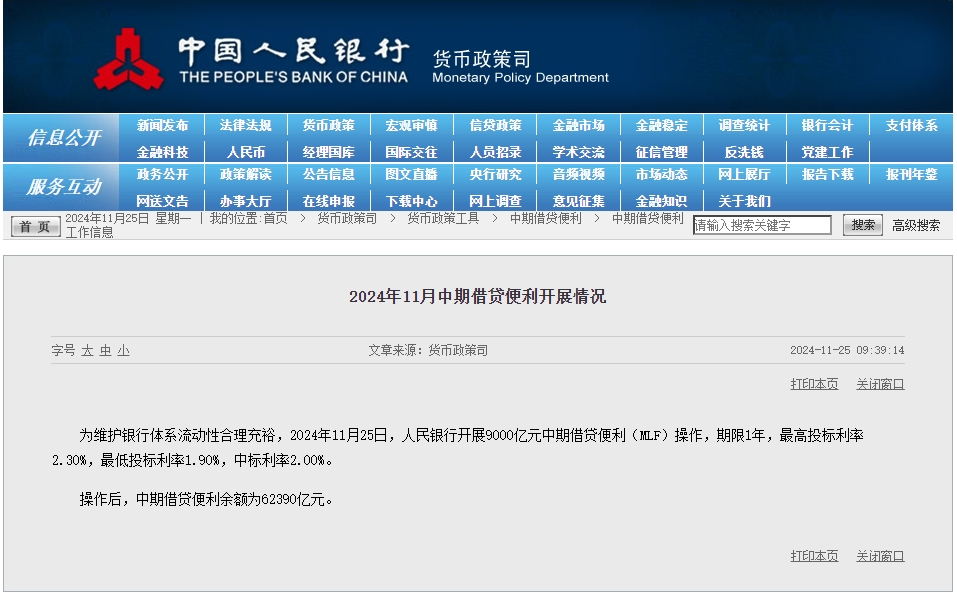Open 音频视频 menu item

pyautogui.click(x=578, y=175)
